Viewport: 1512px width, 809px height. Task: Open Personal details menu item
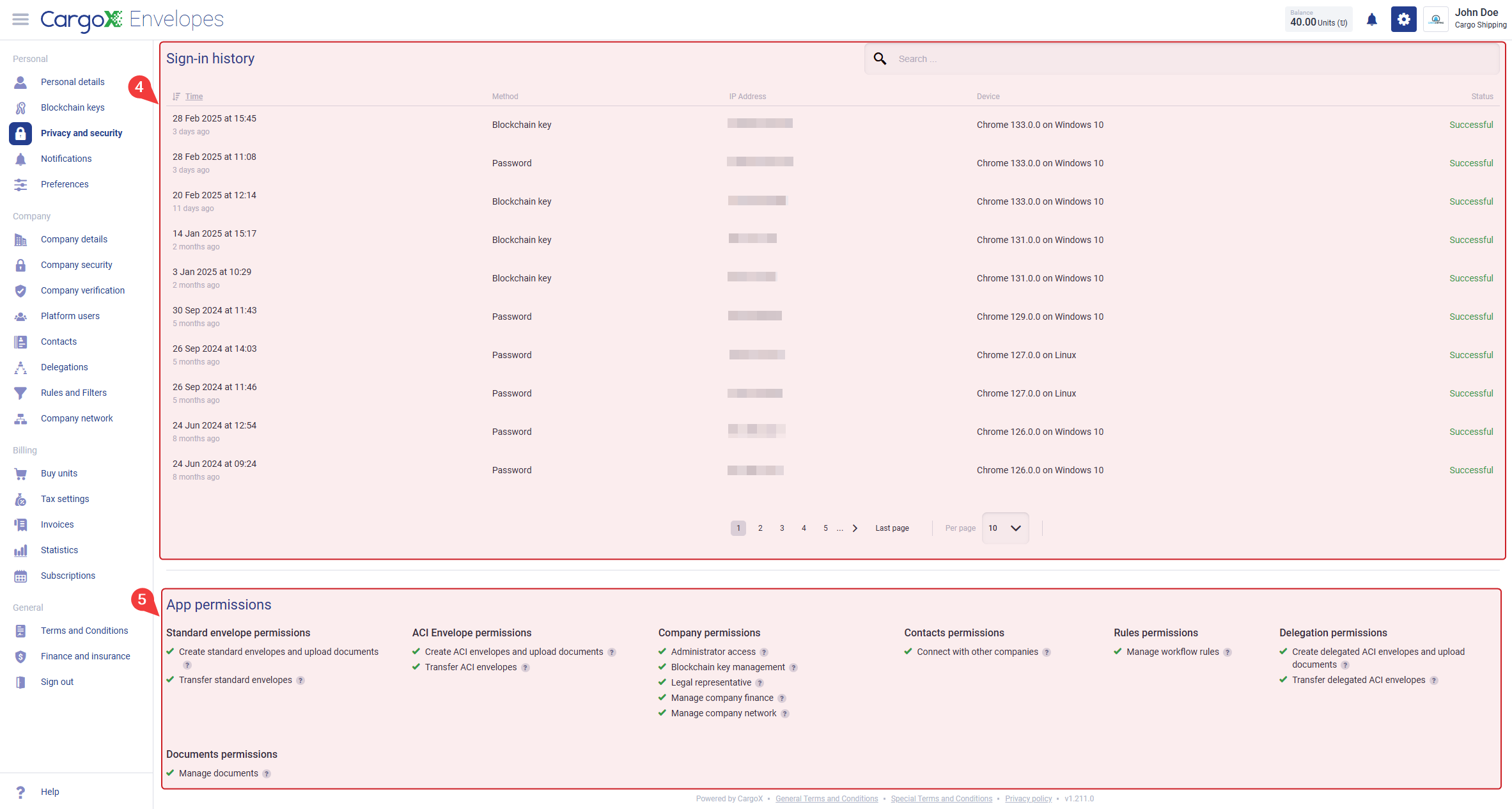tap(73, 82)
